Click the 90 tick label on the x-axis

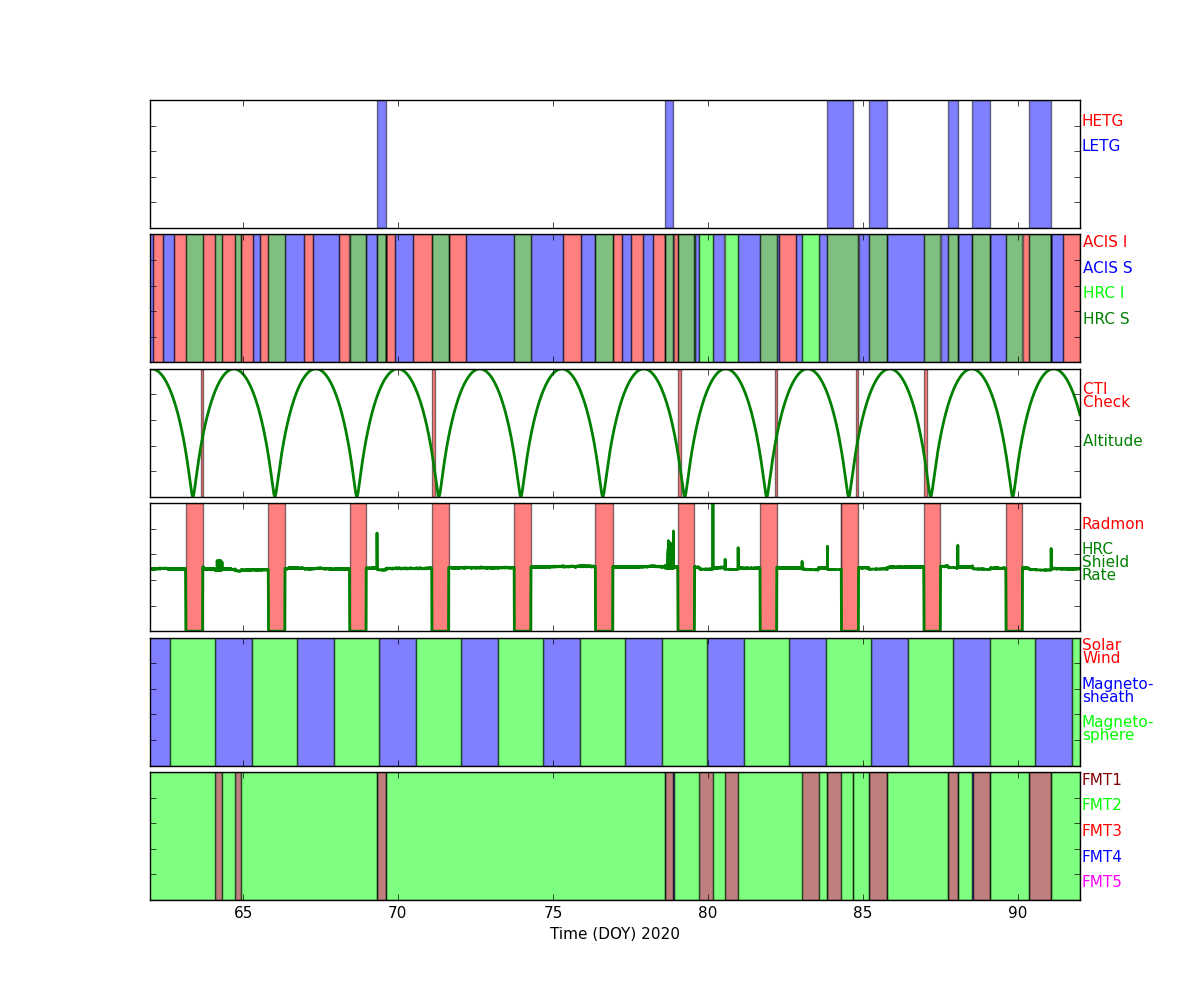coord(1017,913)
